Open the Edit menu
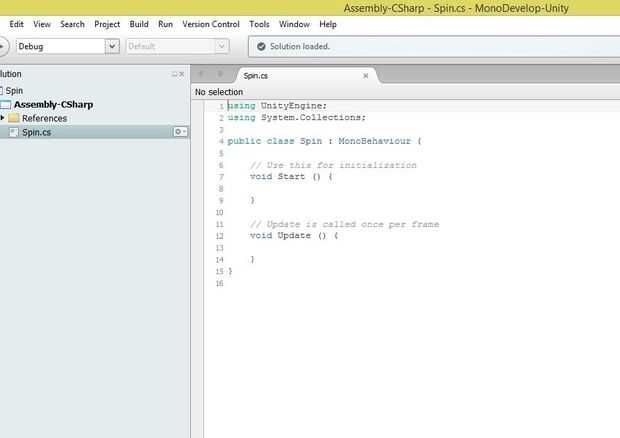The height and width of the screenshot is (438, 620). [x=16, y=24]
